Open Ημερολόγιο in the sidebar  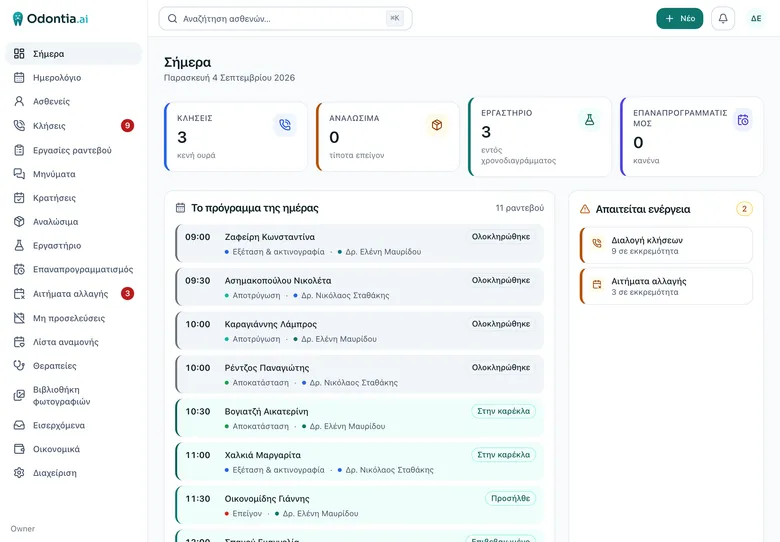(74, 78)
